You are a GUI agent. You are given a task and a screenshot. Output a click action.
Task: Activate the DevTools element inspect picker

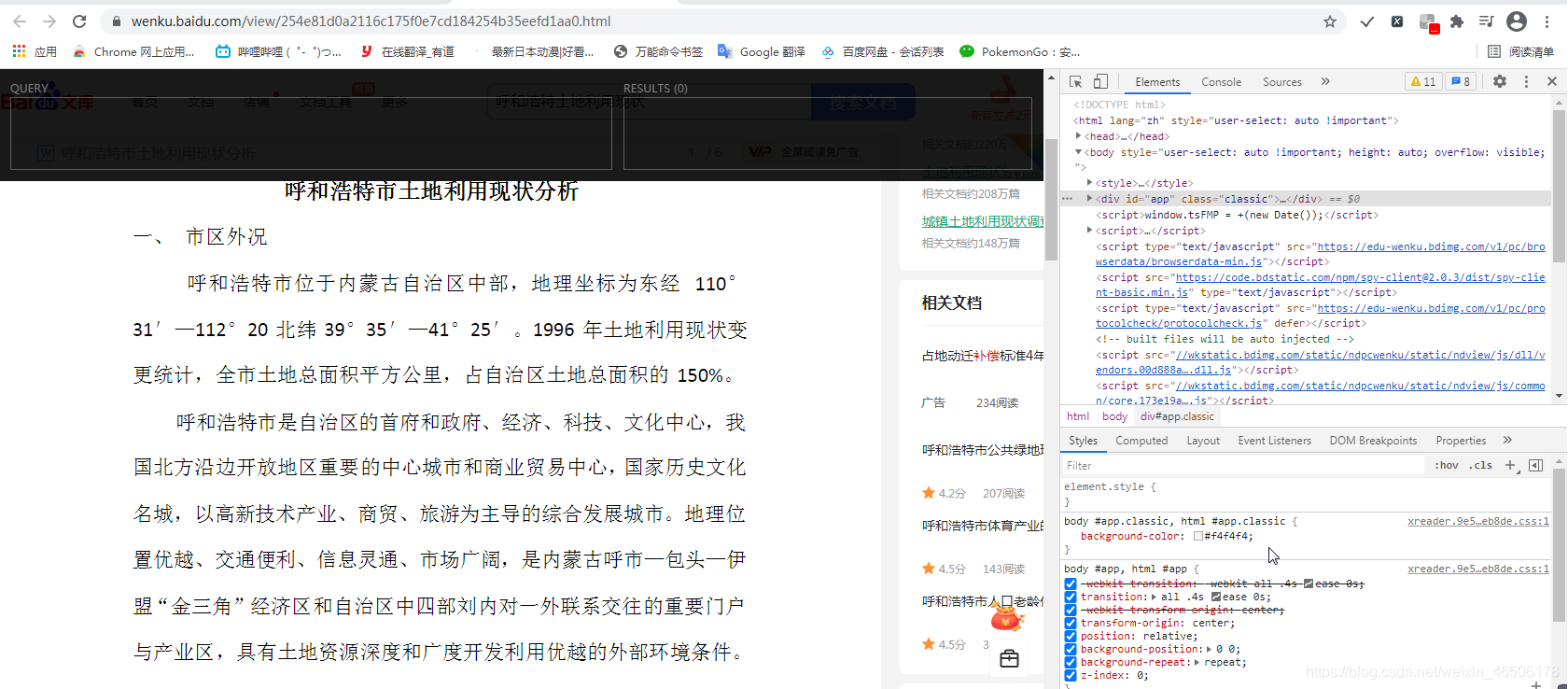tap(1076, 81)
